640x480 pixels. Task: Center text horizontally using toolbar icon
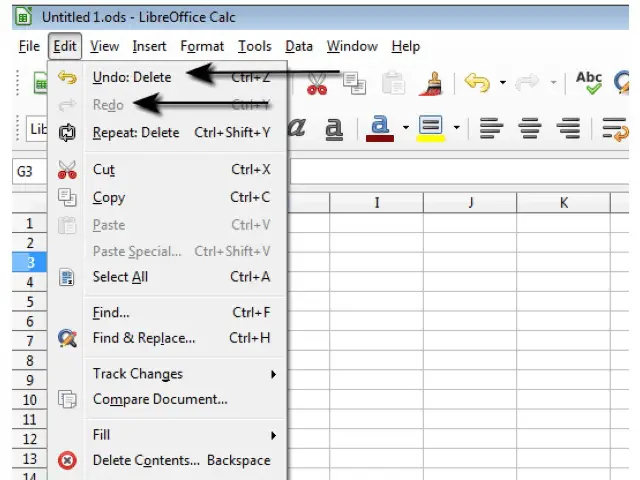tap(529, 128)
